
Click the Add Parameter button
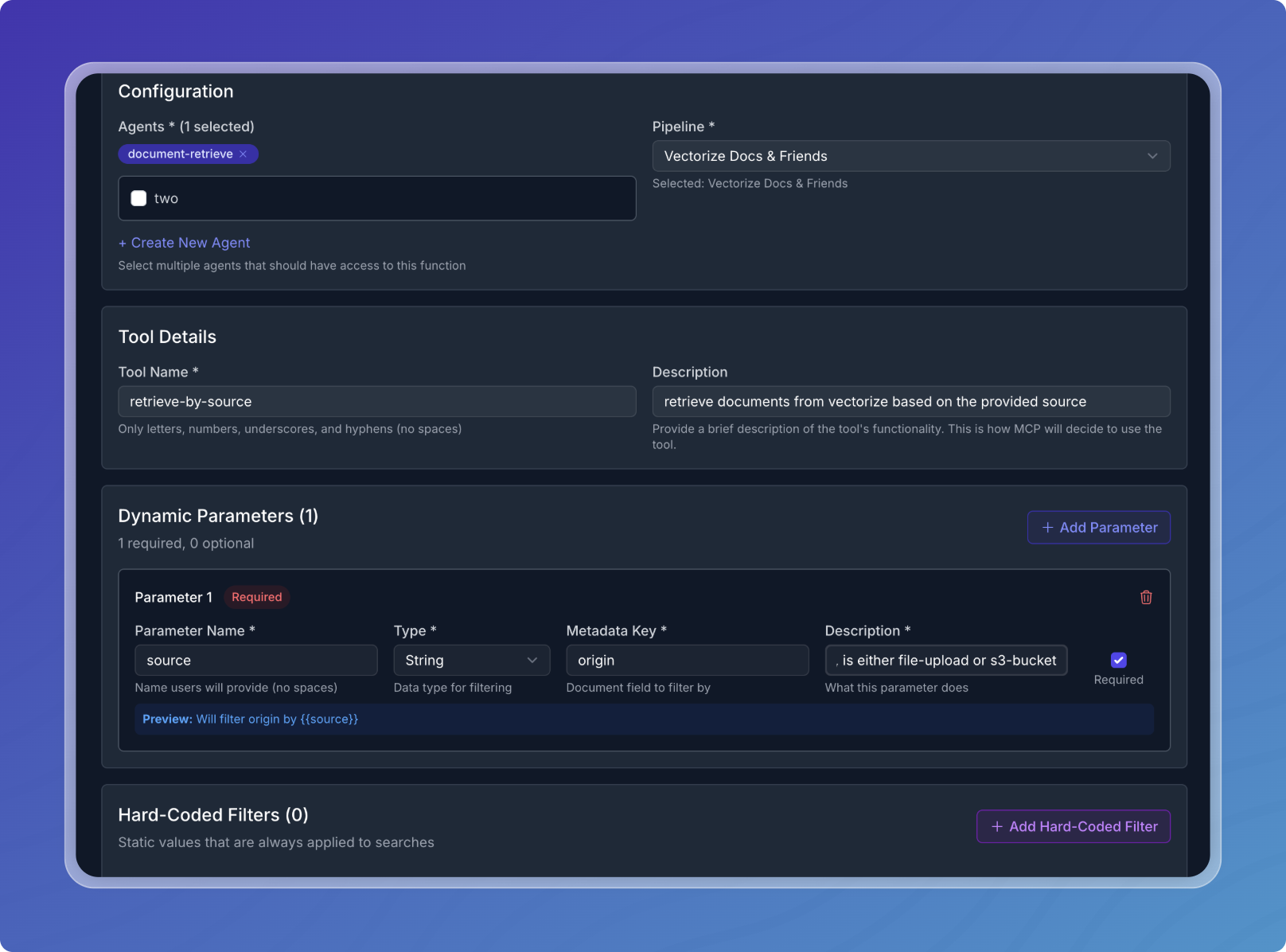1098,528
